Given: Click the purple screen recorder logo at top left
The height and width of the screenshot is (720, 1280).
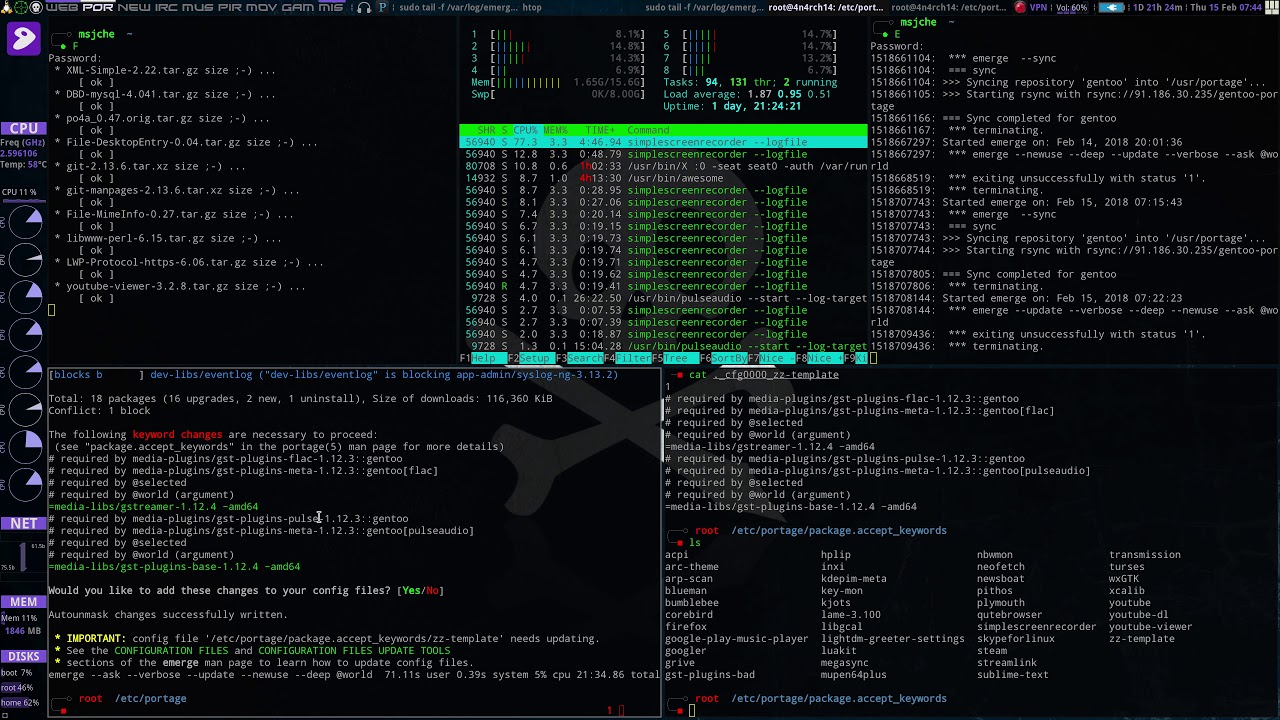Looking at the screenshot, I should [23, 39].
